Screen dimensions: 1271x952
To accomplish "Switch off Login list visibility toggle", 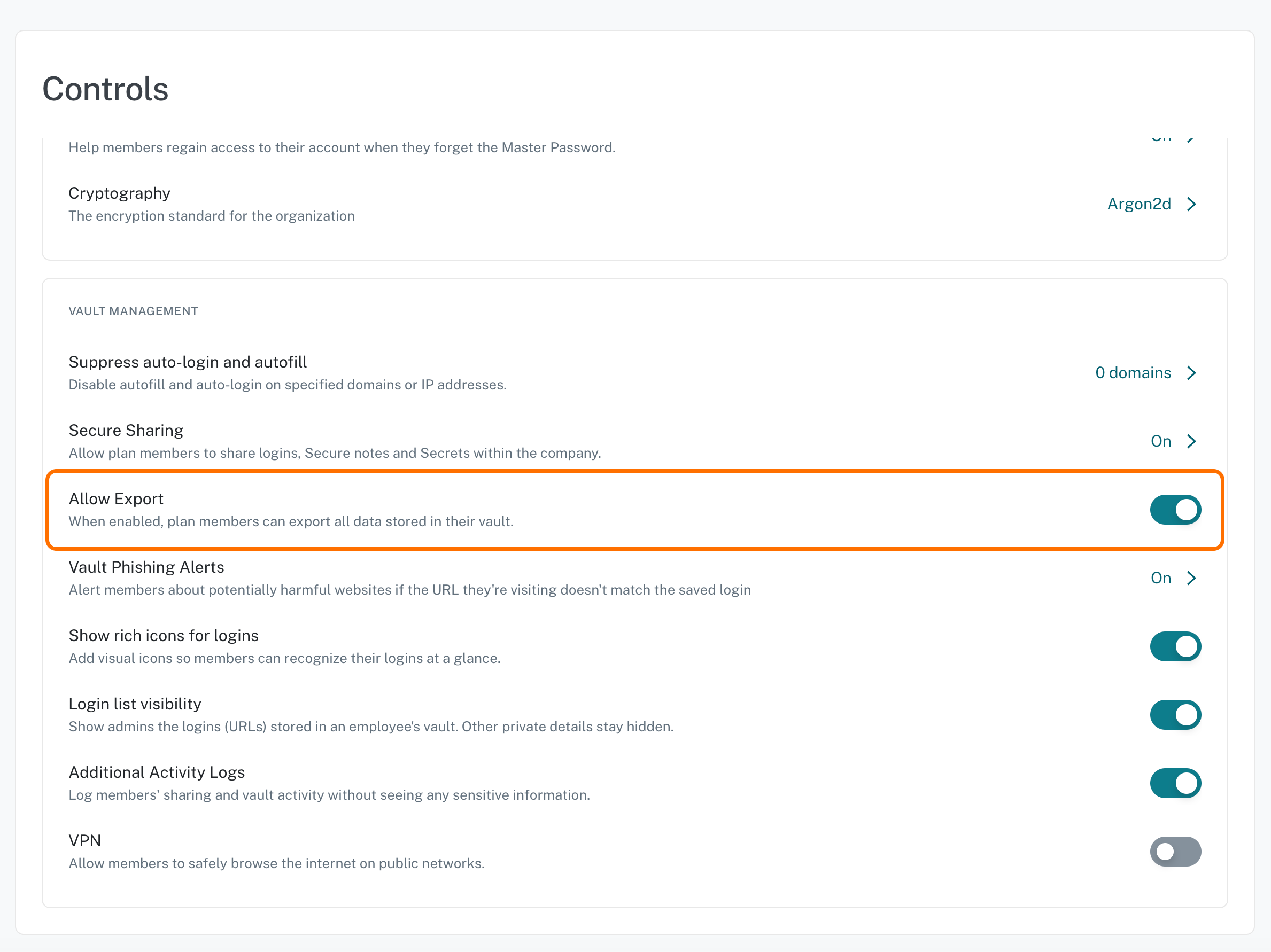I will 1175,715.
